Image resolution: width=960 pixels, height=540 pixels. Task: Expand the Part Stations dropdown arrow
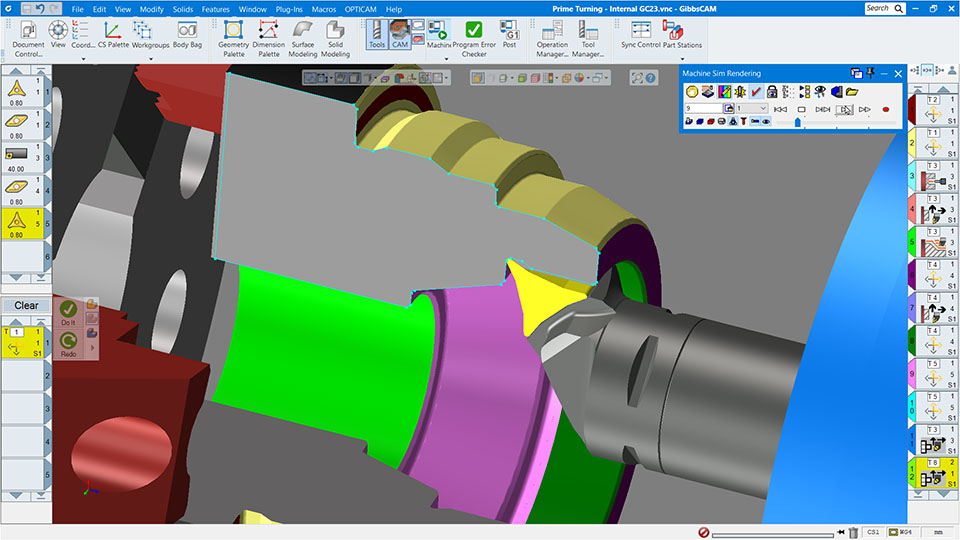point(682,59)
